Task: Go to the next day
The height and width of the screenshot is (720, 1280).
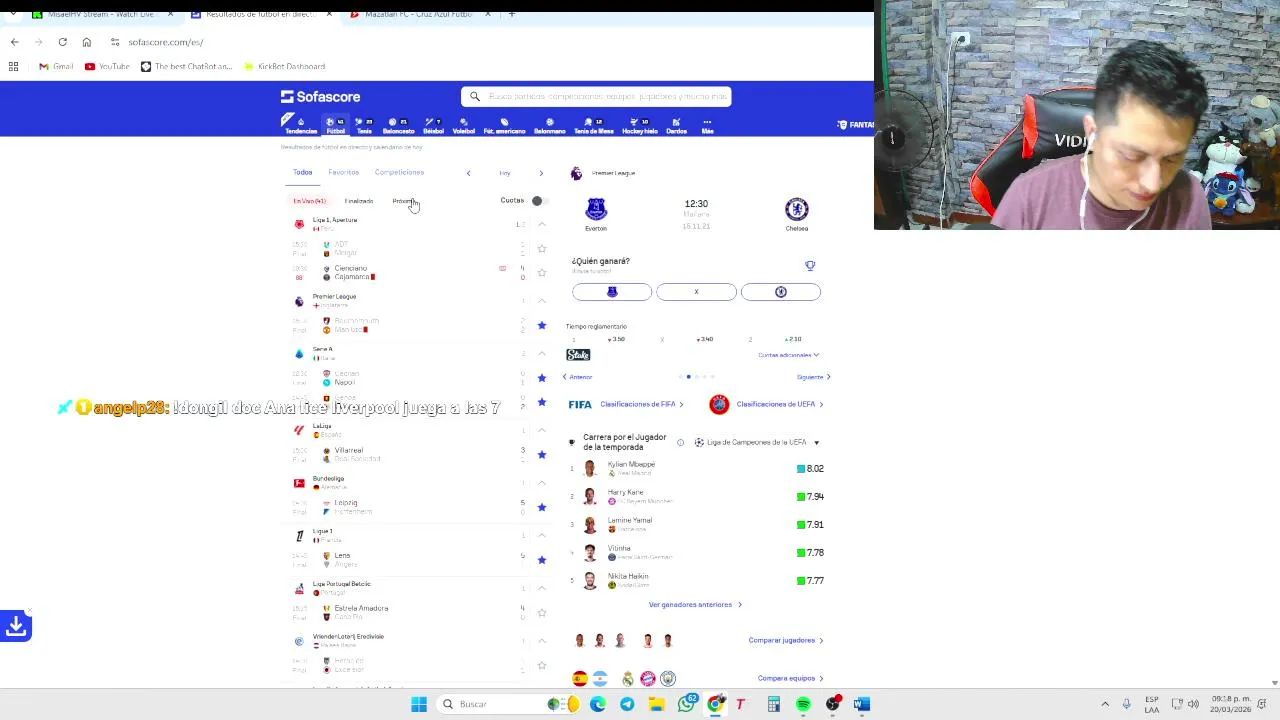Action: 541,173
